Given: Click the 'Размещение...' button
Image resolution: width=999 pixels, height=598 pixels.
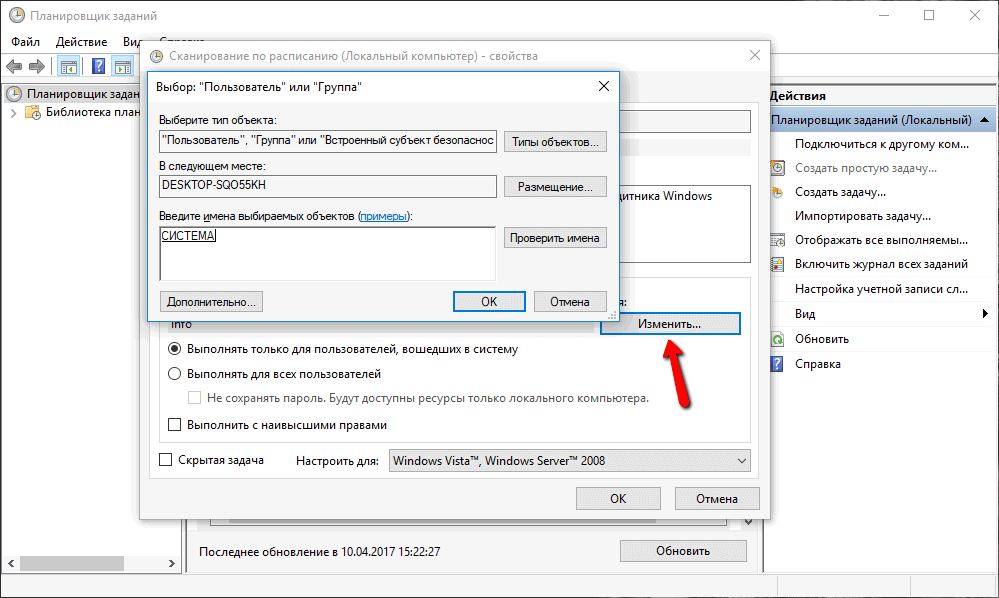Looking at the screenshot, I should [555, 187].
